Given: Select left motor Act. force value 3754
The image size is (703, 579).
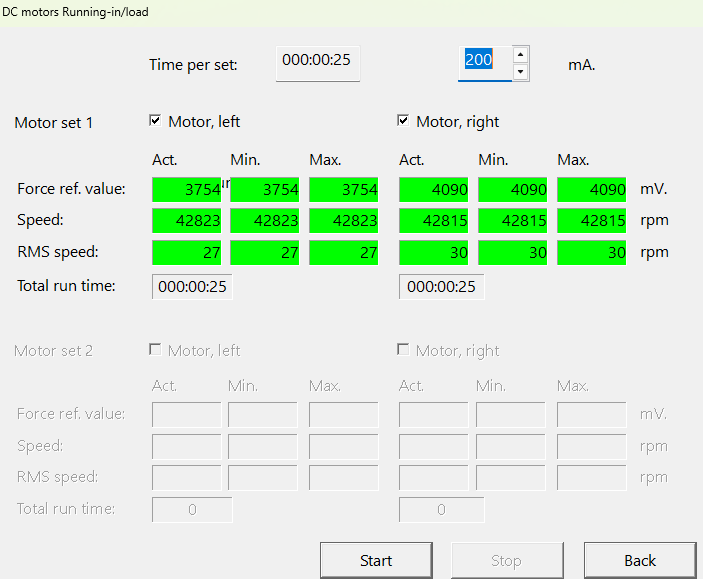Looking at the screenshot, I should (187, 189).
